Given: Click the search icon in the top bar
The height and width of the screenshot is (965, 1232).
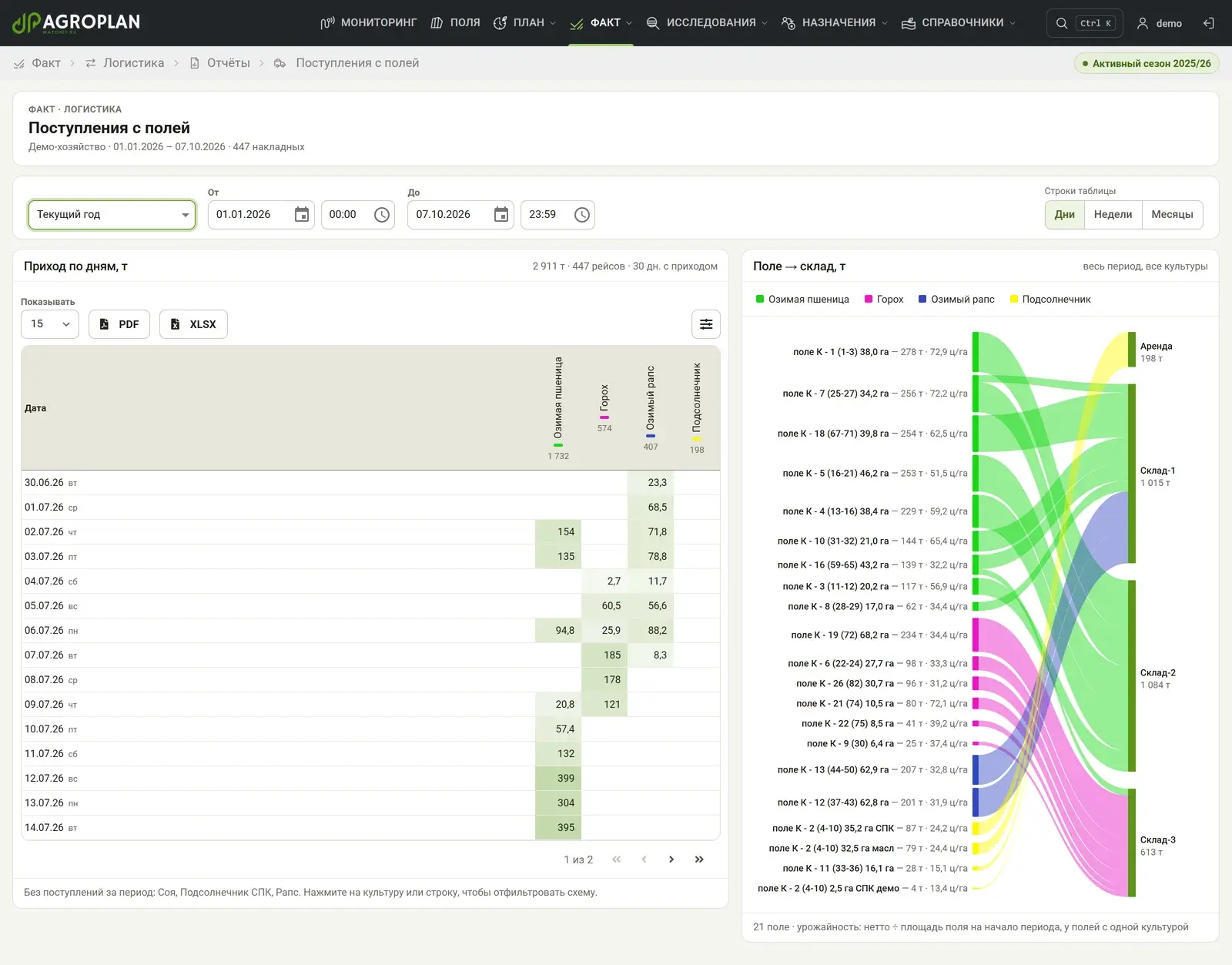Looking at the screenshot, I should 1062,23.
